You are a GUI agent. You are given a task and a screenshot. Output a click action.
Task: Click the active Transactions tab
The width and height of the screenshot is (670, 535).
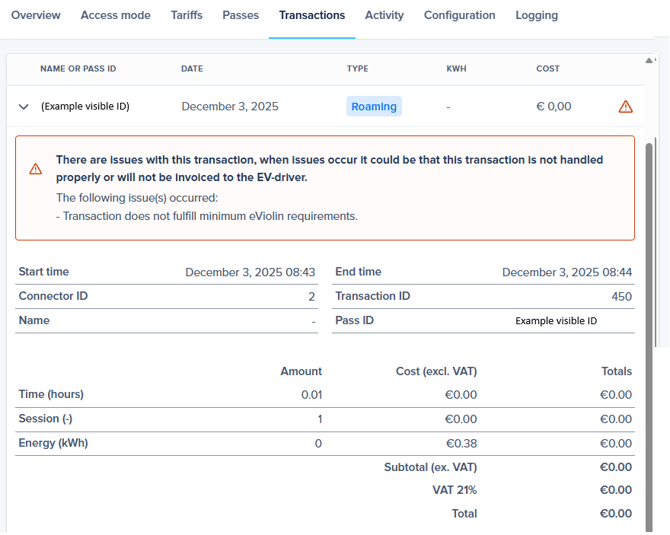312,16
